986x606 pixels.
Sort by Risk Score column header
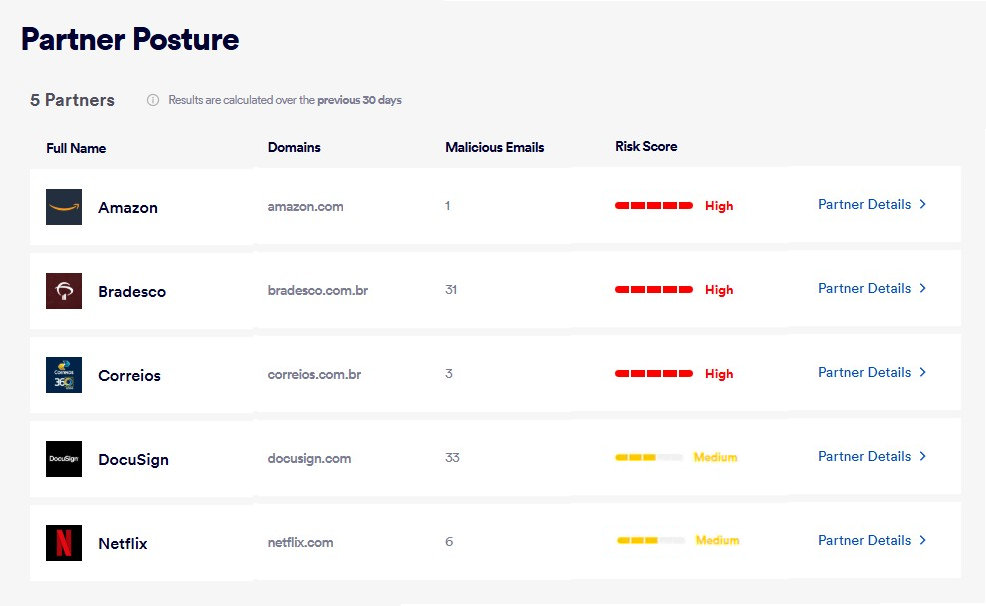[x=646, y=146]
